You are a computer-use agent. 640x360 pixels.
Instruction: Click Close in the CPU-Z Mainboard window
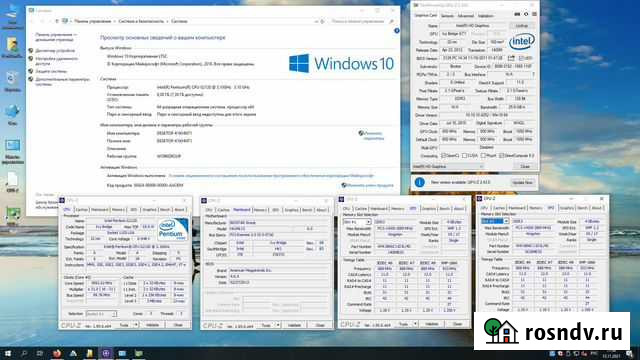click(320, 325)
